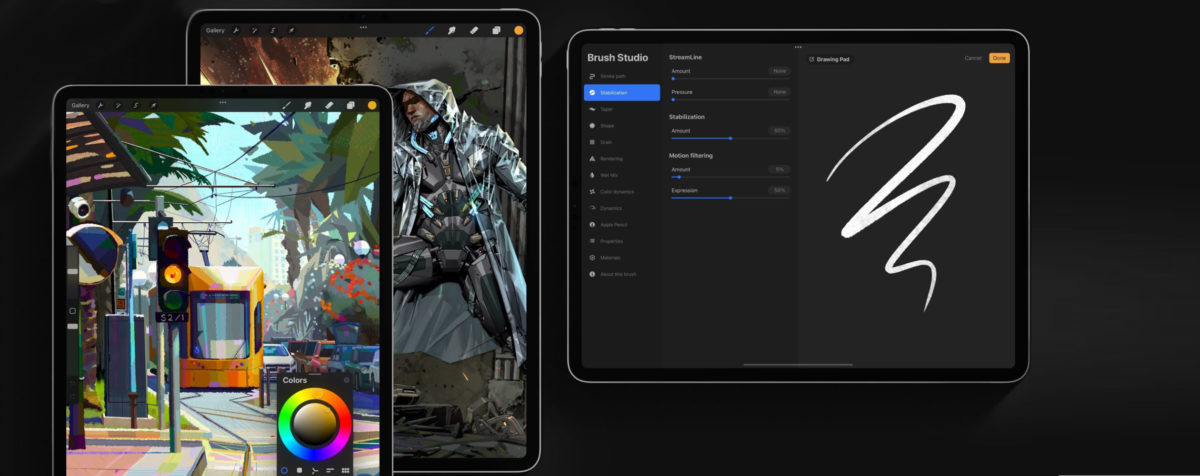Open Dynamics settings in Brush Studio
This screenshot has width=1200, height=476.
tap(622, 207)
